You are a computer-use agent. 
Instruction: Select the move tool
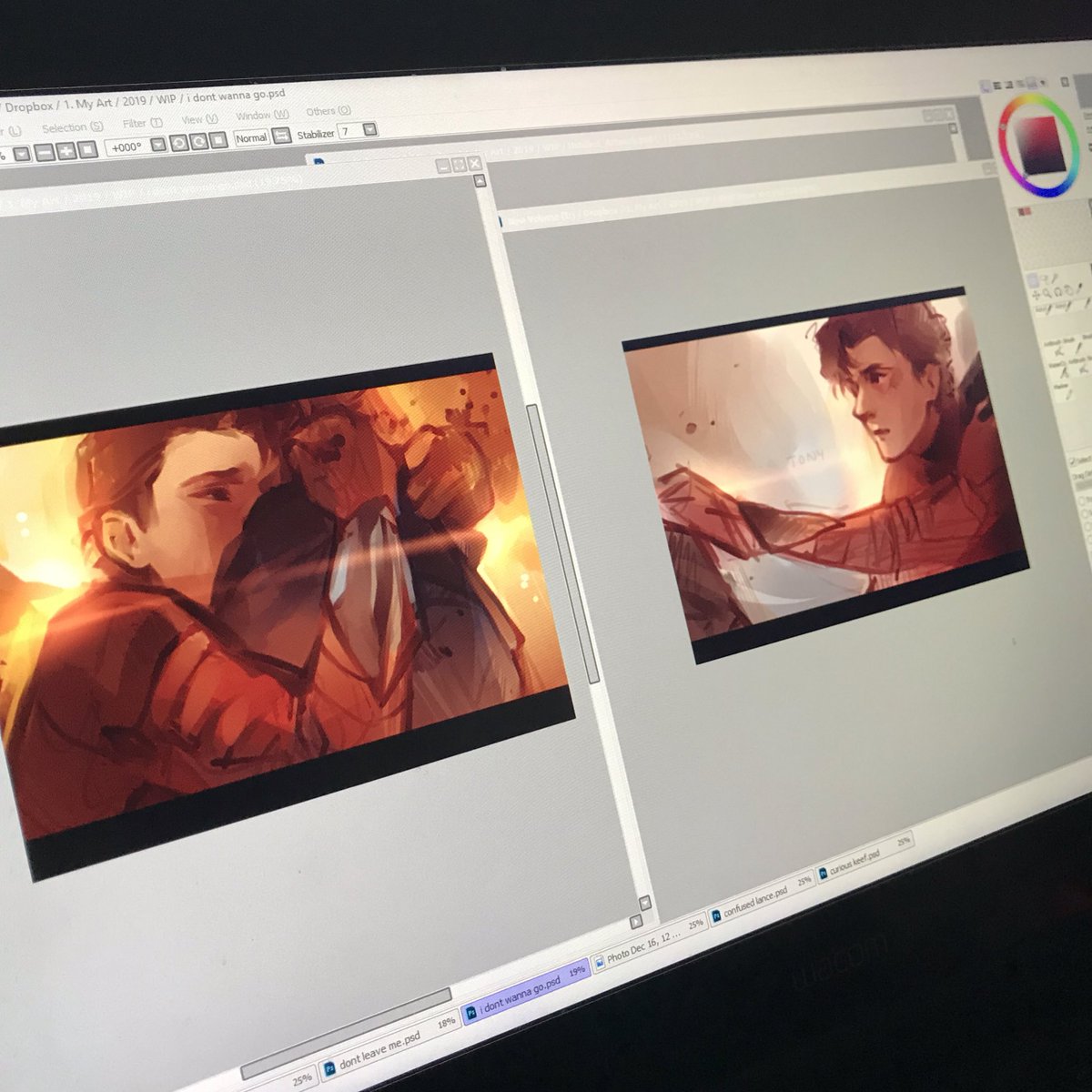1036,295
